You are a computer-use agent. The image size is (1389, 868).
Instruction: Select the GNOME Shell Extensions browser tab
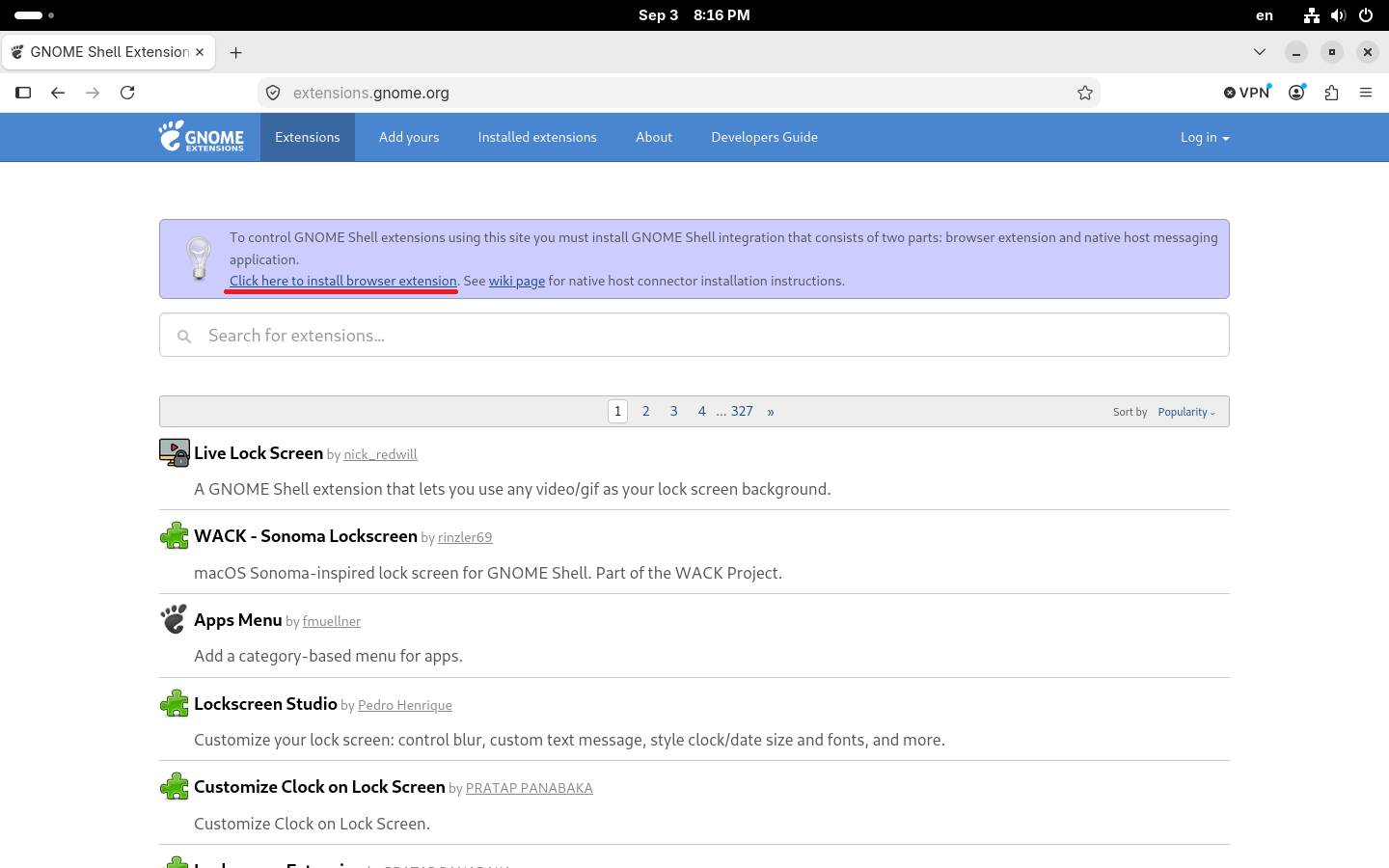(x=108, y=52)
